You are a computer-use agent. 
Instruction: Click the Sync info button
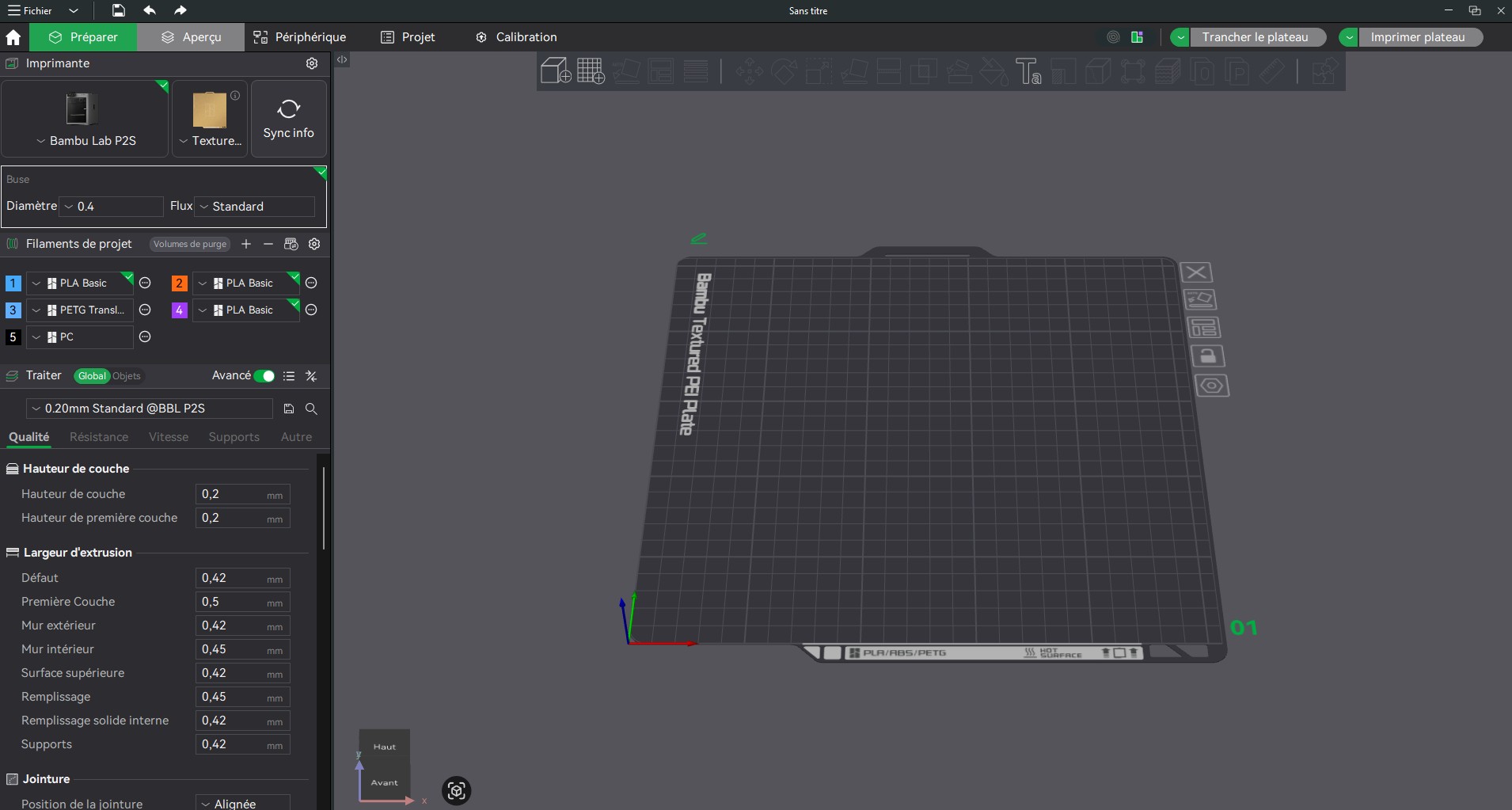click(288, 119)
